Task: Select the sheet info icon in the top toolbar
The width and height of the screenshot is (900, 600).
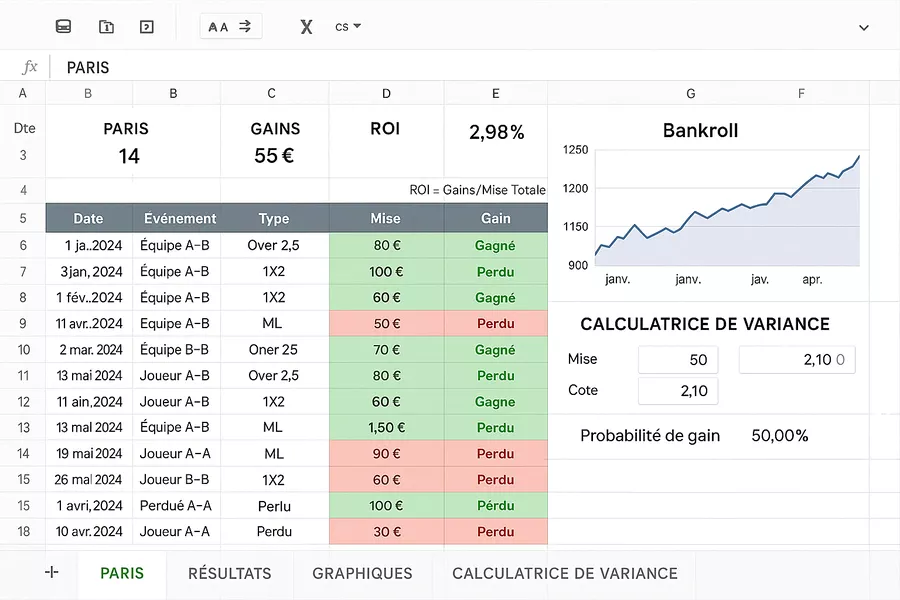Action: 106,26
